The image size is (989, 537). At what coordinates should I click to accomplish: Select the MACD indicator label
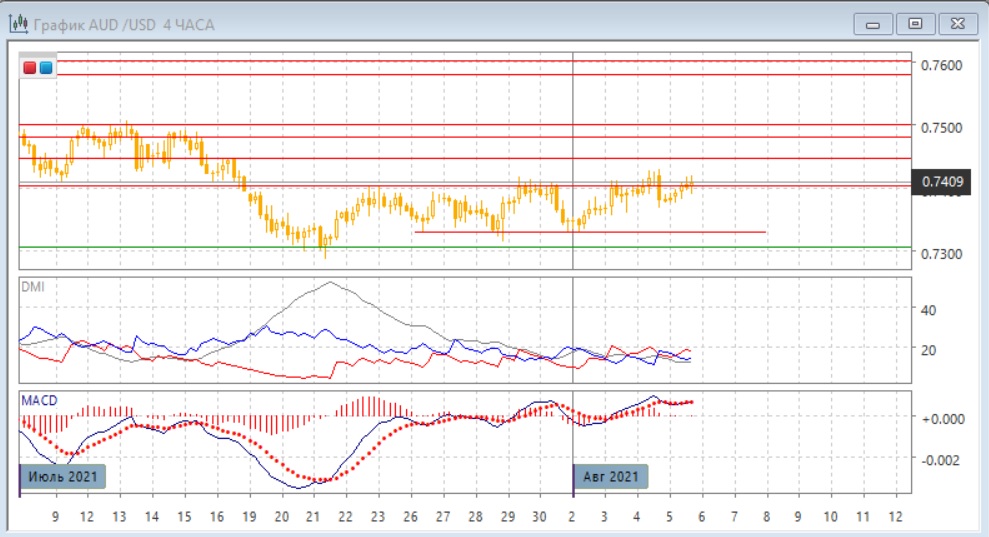(x=40, y=400)
